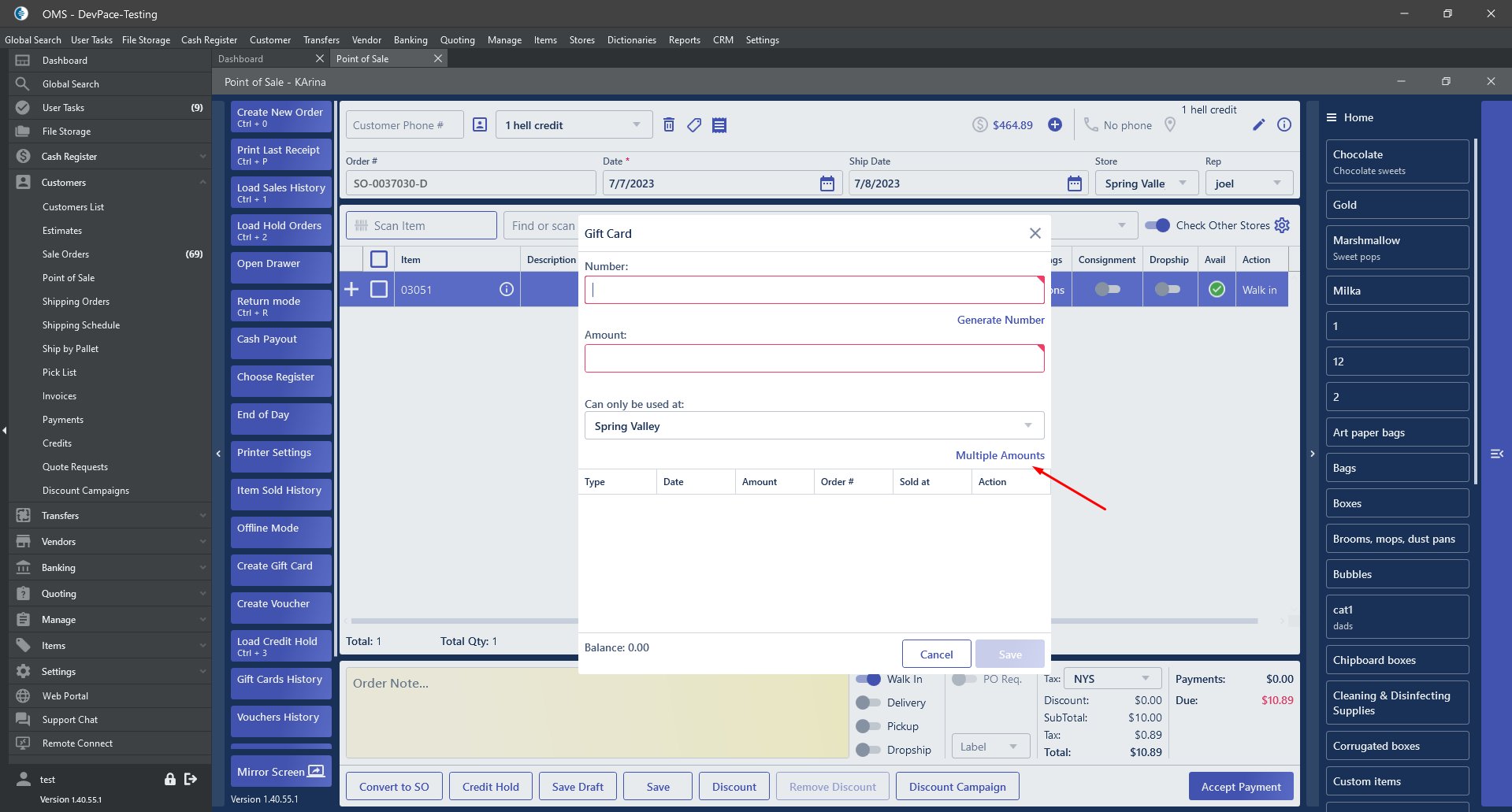The height and width of the screenshot is (812, 1512).
Task: Lock the session with padlock icon
Action: pos(170,779)
